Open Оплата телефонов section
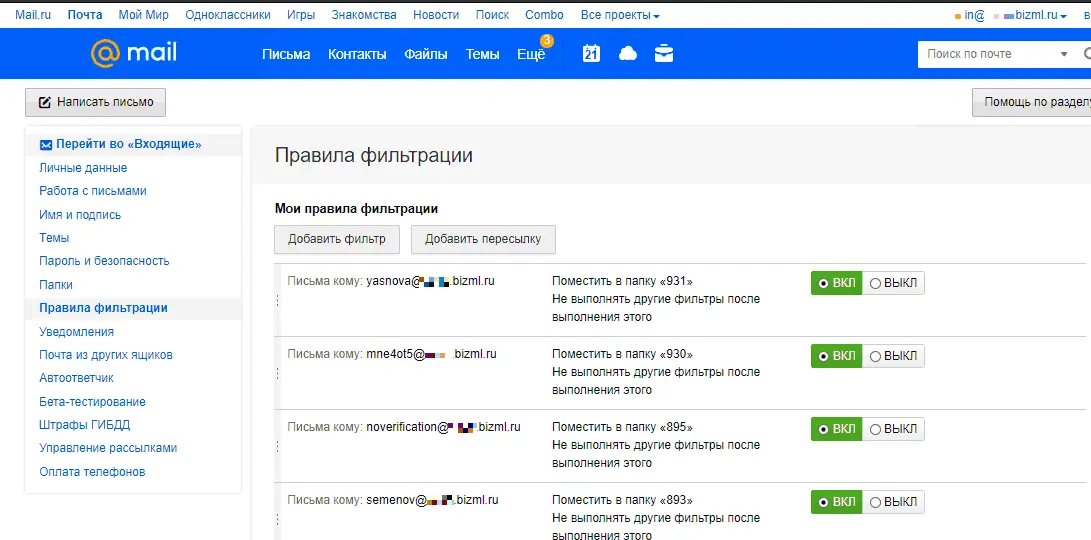Viewport: 1091px width, 540px height. [93, 472]
